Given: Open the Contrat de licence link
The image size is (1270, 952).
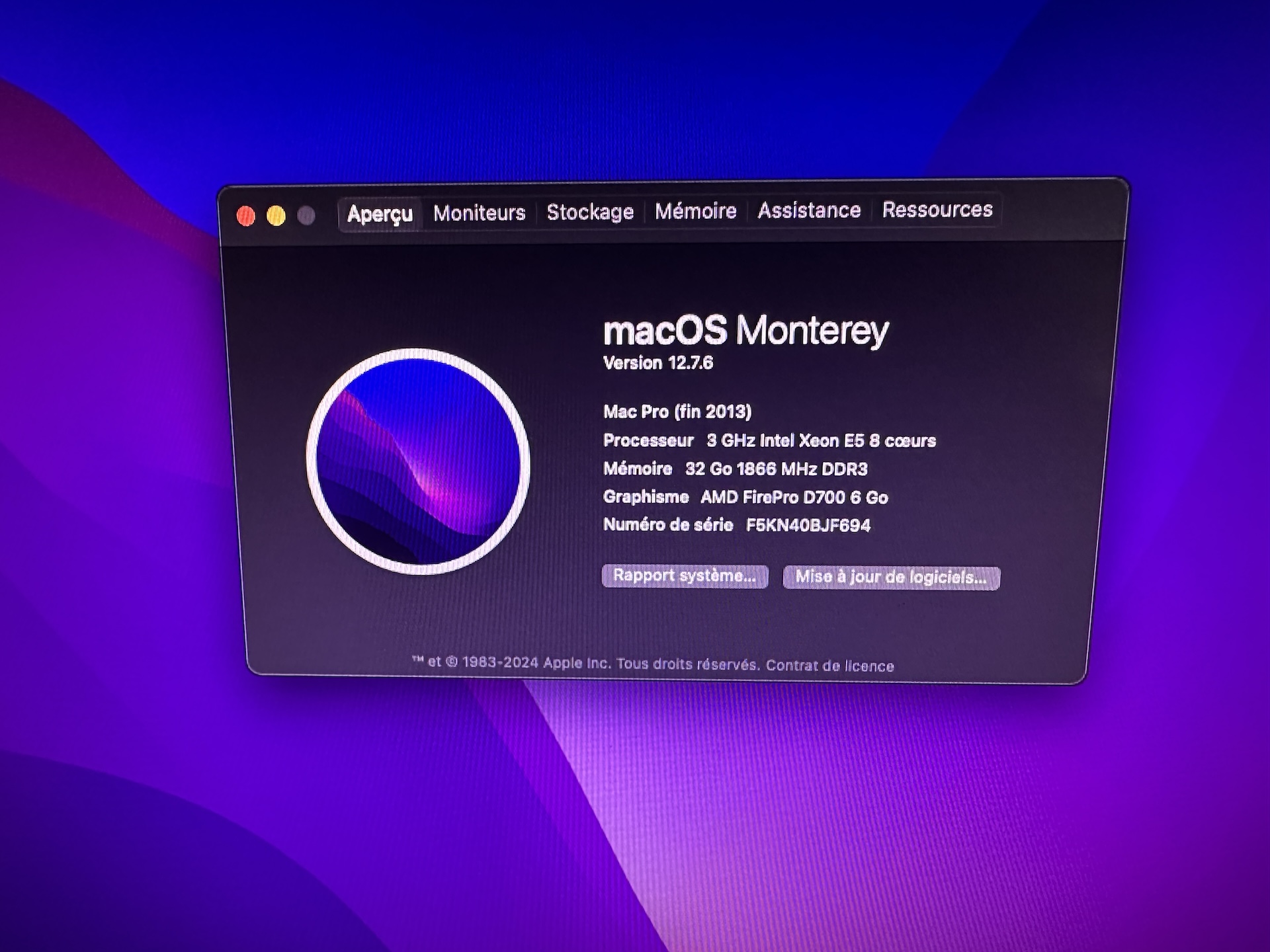Looking at the screenshot, I should (x=829, y=666).
